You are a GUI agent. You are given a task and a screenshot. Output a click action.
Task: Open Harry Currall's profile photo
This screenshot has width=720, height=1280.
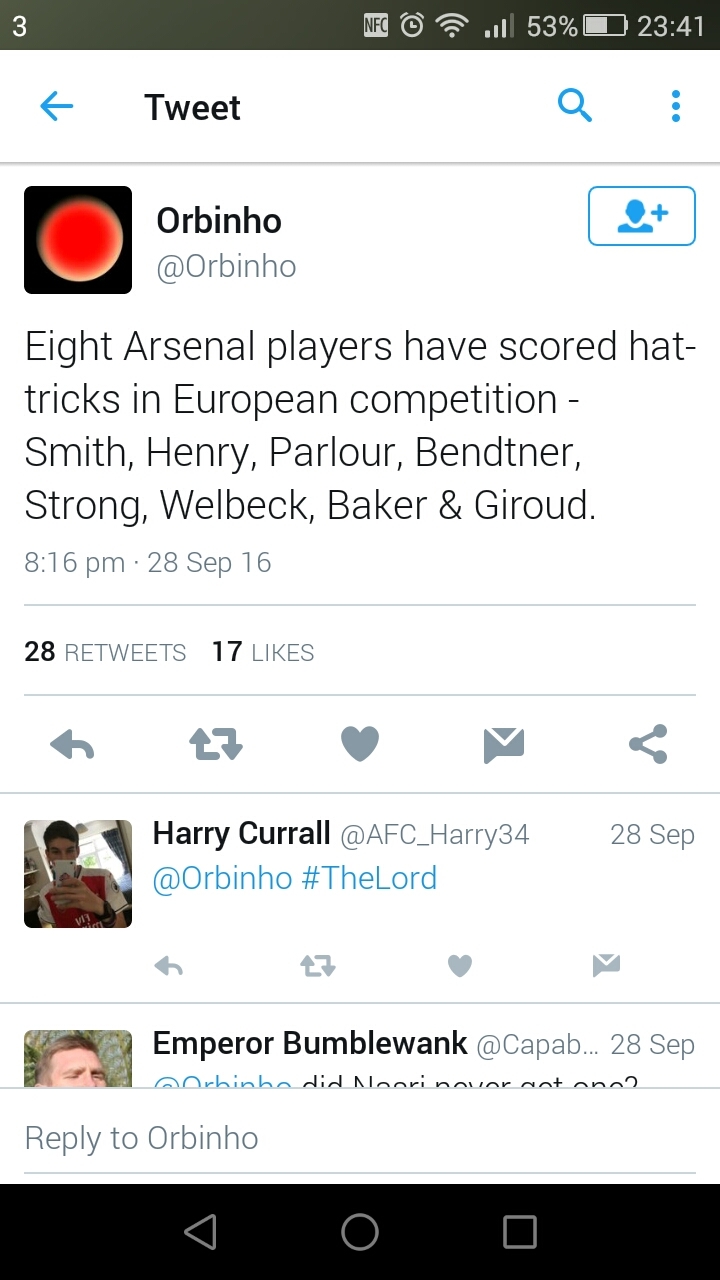pyautogui.click(x=78, y=874)
